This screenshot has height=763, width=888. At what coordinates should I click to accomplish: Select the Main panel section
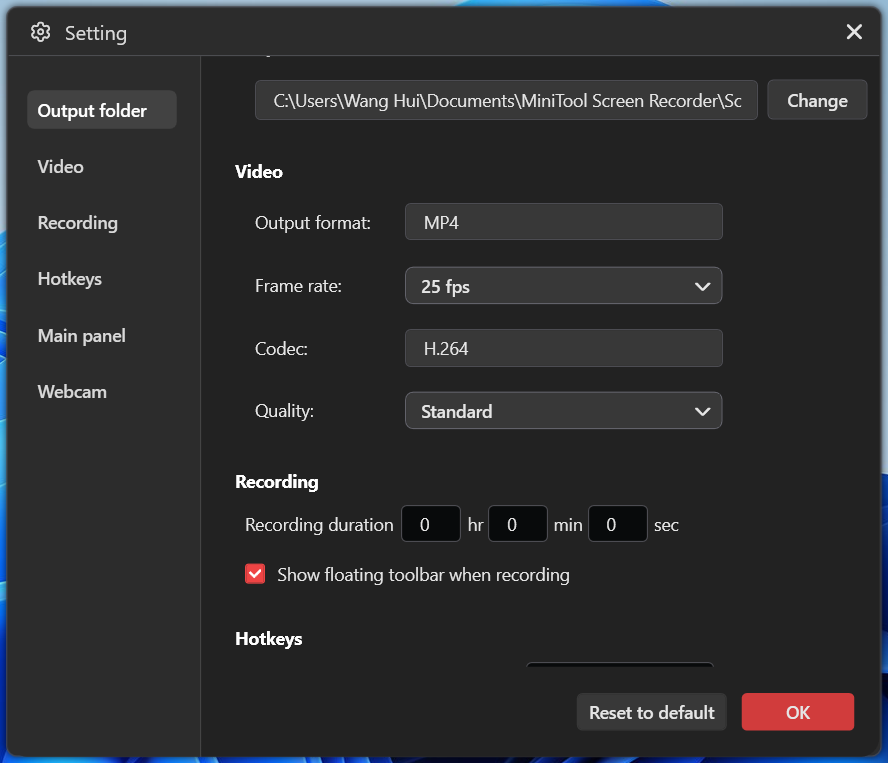81,335
